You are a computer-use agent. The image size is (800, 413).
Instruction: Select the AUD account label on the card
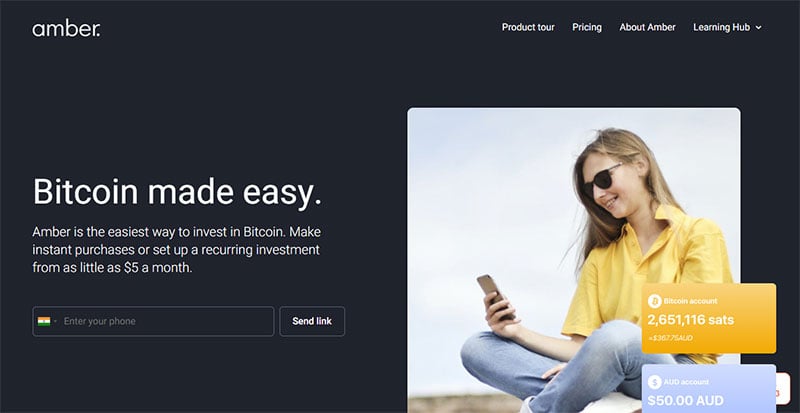686,382
